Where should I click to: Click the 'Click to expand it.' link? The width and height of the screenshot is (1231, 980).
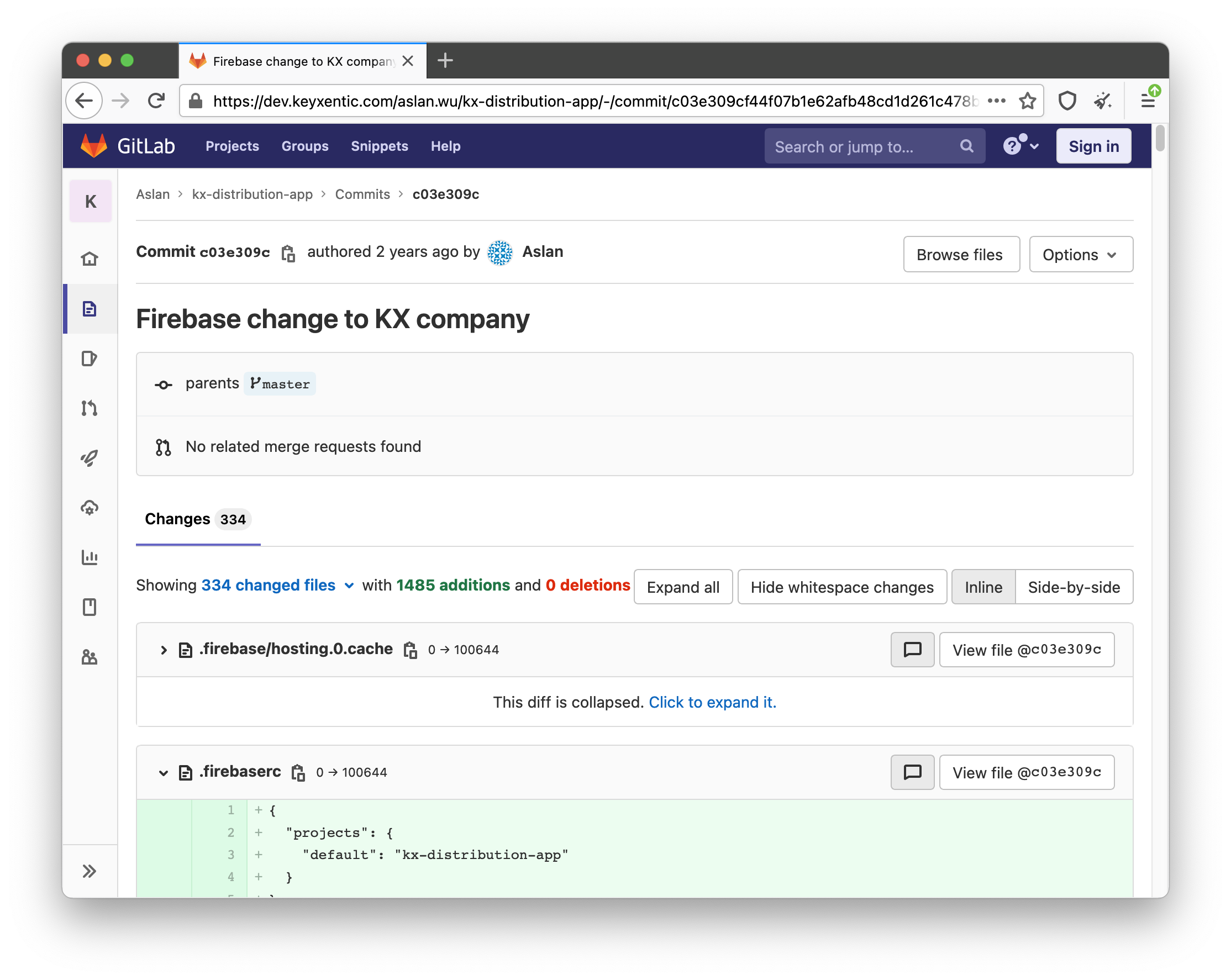[x=713, y=702]
